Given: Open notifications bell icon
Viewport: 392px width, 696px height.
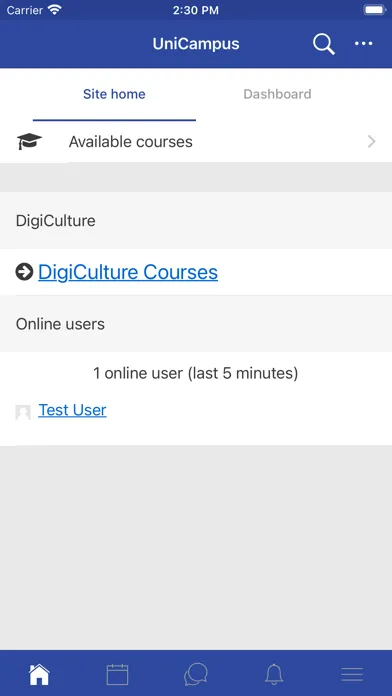Looking at the screenshot, I should point(274,675).
